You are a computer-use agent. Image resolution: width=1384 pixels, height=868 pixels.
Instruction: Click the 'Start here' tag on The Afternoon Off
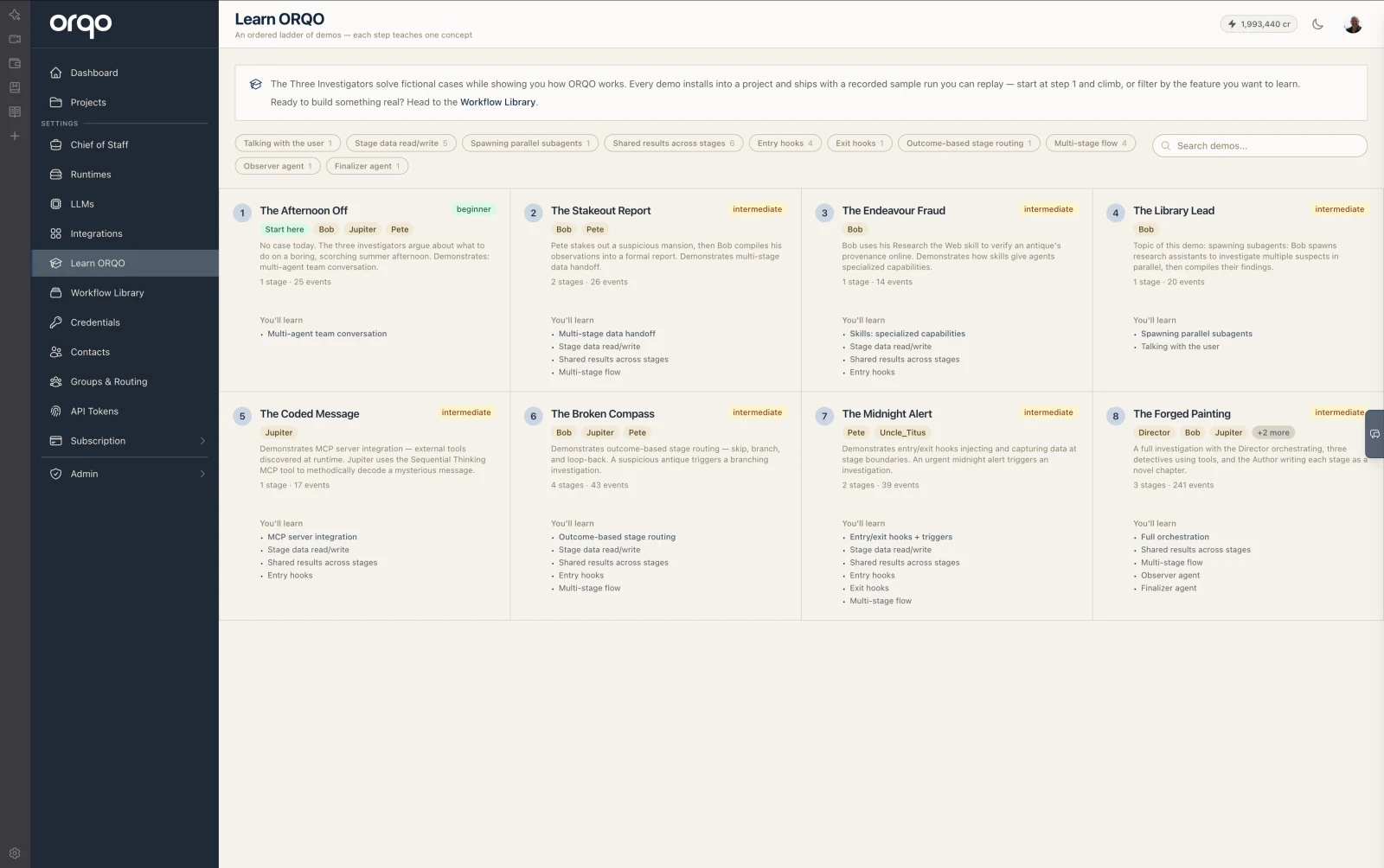285,229
